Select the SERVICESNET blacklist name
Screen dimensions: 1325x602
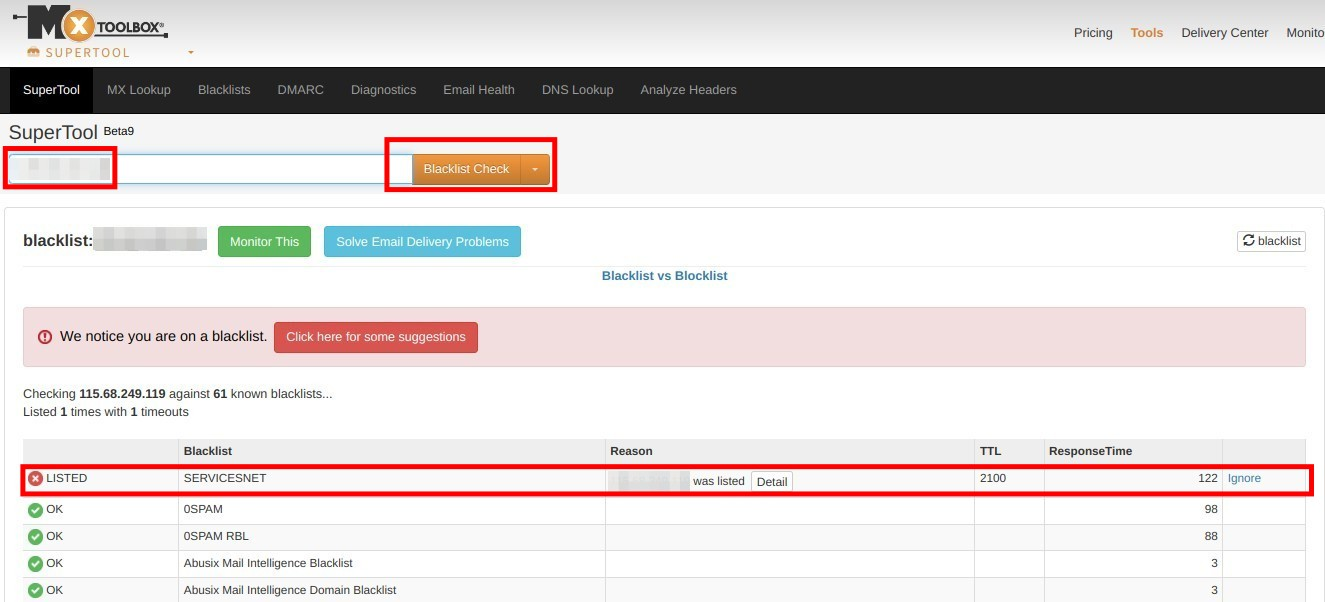225,478
